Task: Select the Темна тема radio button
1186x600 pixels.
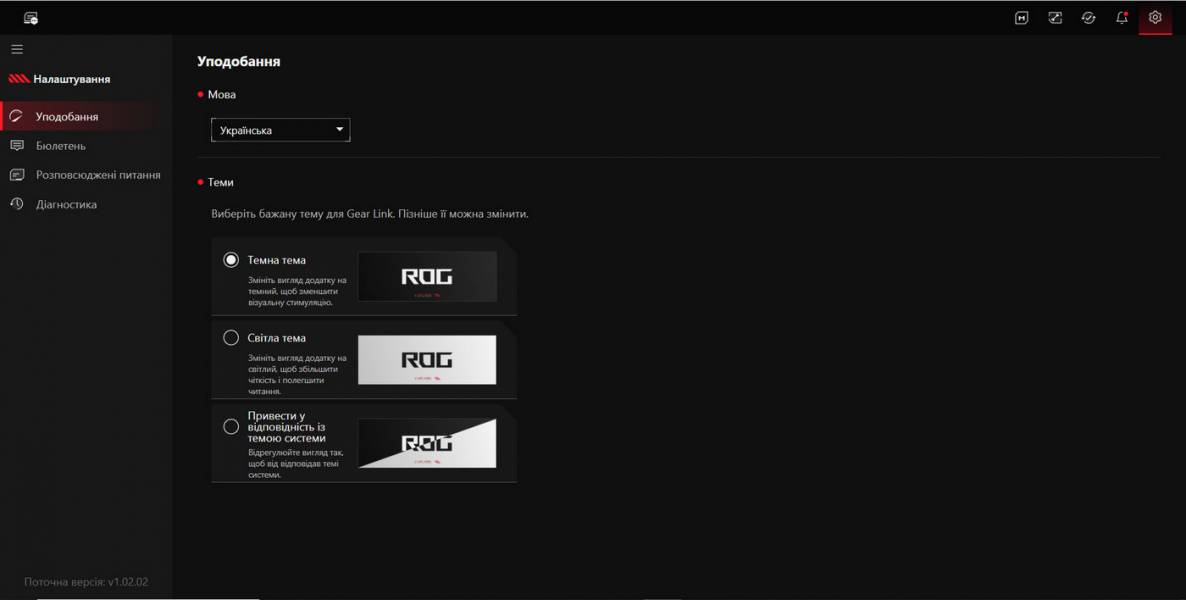Action: click(x=230, y=260)
